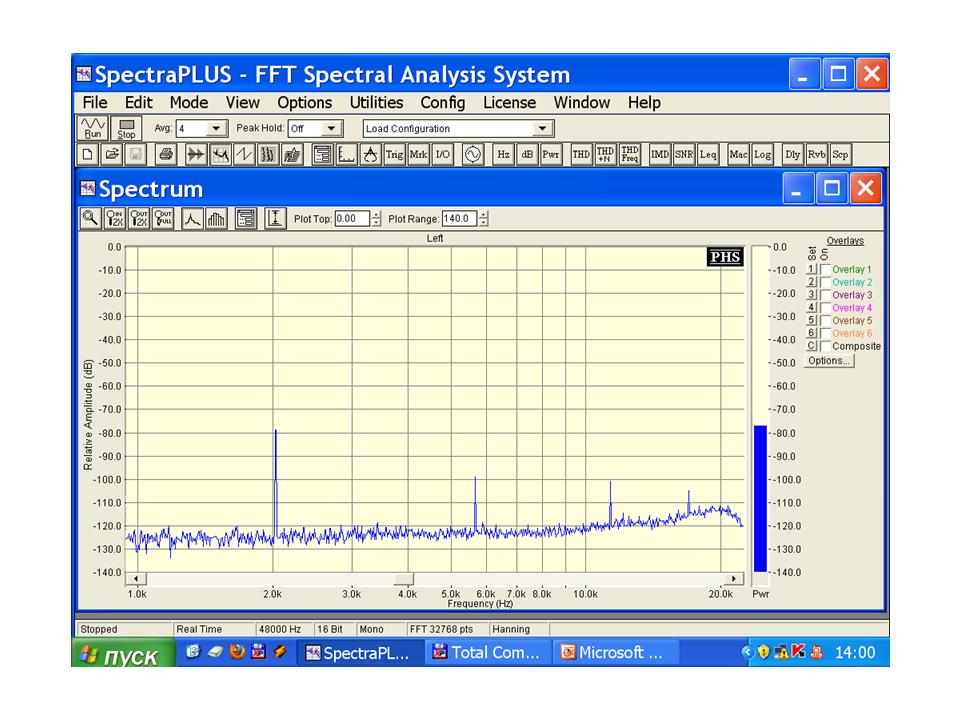Open the Config menu
The width and height of the screenshot is (960, 720).
pos(443,103)
